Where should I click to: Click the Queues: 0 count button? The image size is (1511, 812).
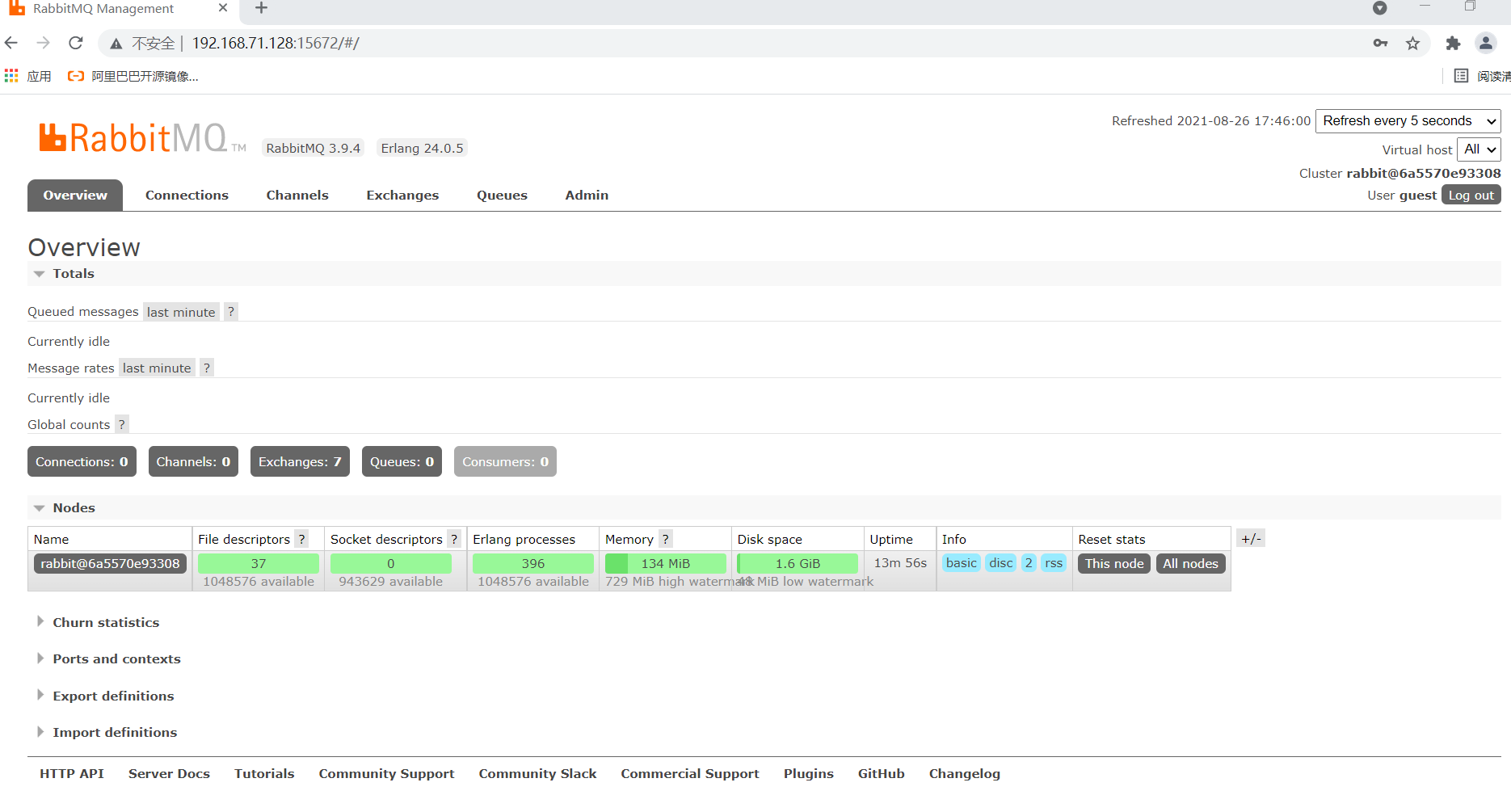402,462
